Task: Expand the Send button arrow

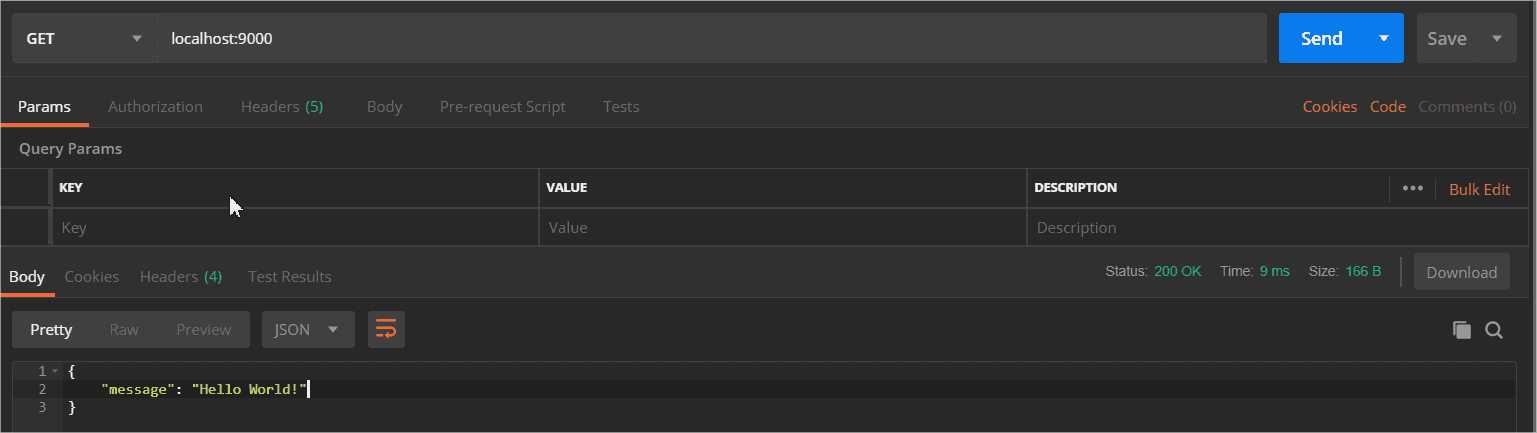Action: [1384, 39]
